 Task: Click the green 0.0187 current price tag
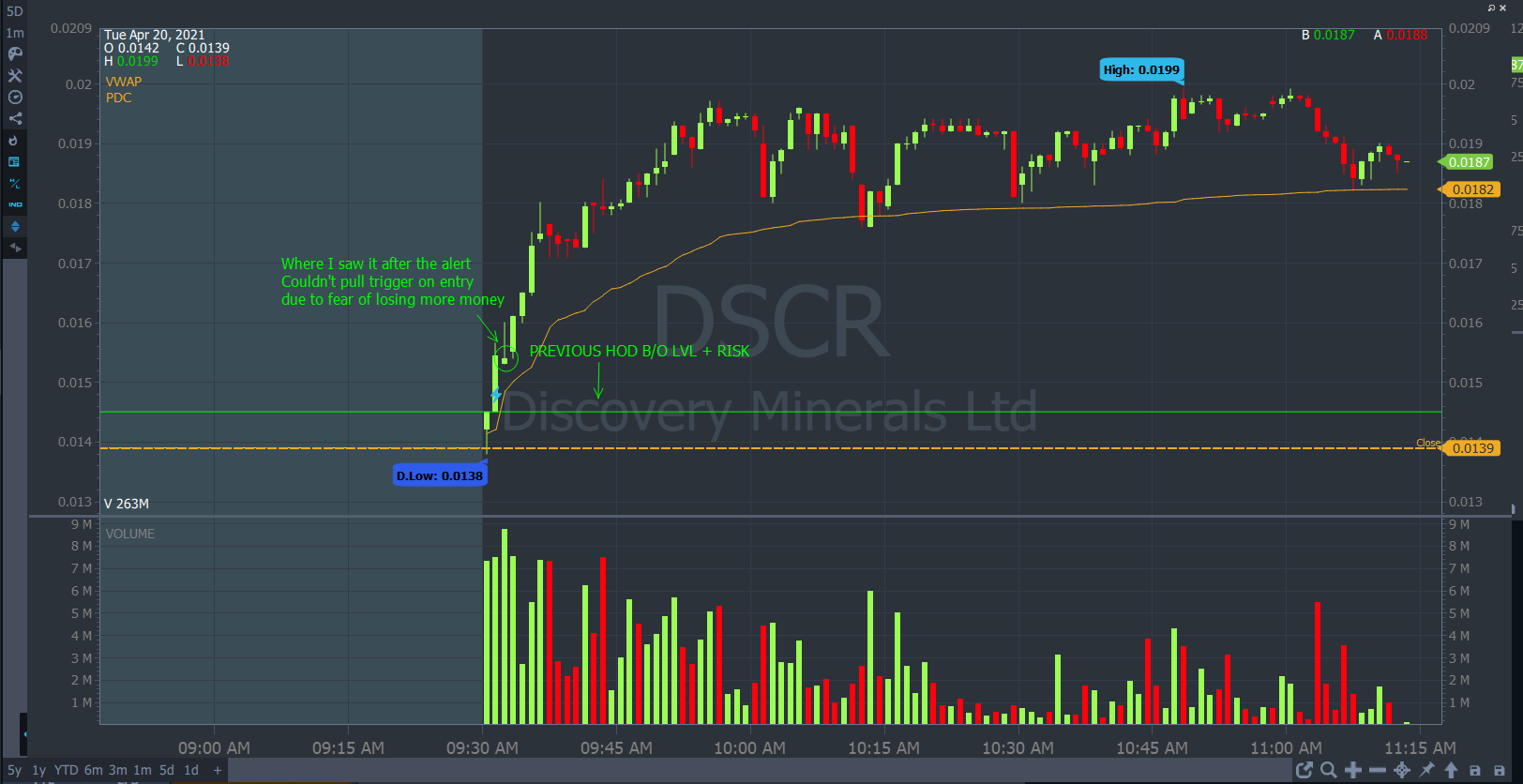coord(1466,162)
